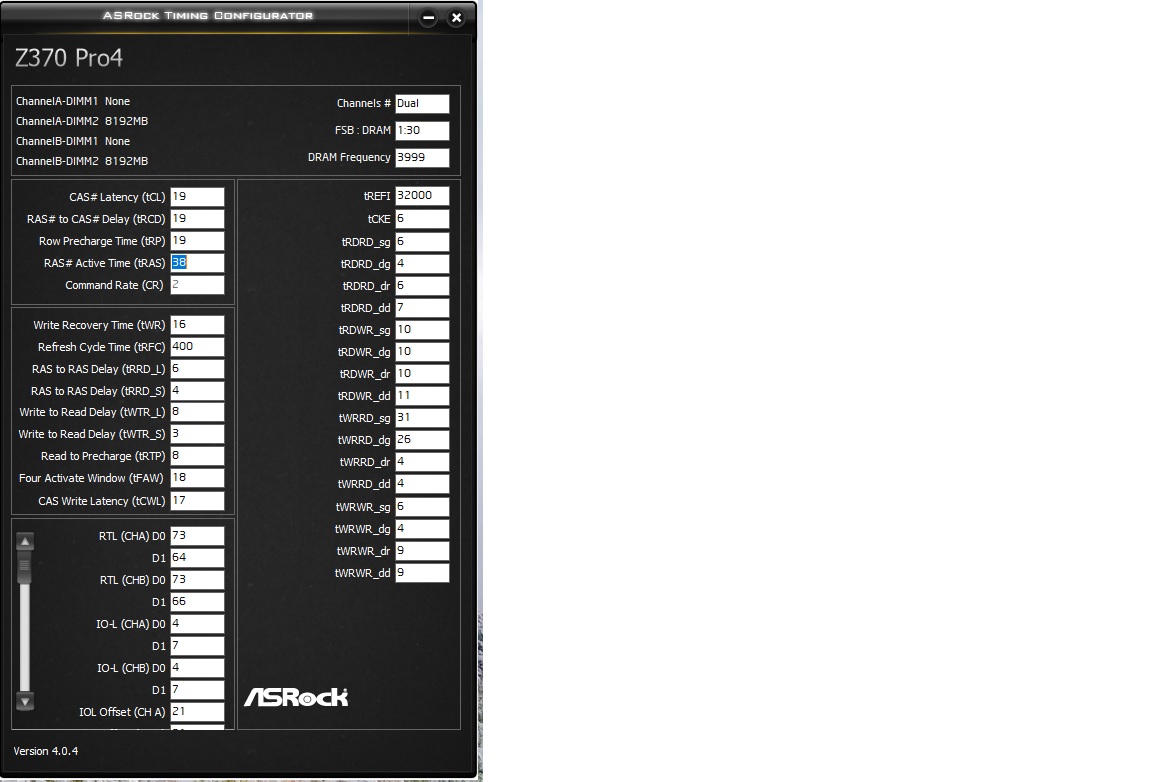Click Refresh Cycle Time (tRFC) field
This screenshot has height=782, width=1152.
click(x=197, y=347)
